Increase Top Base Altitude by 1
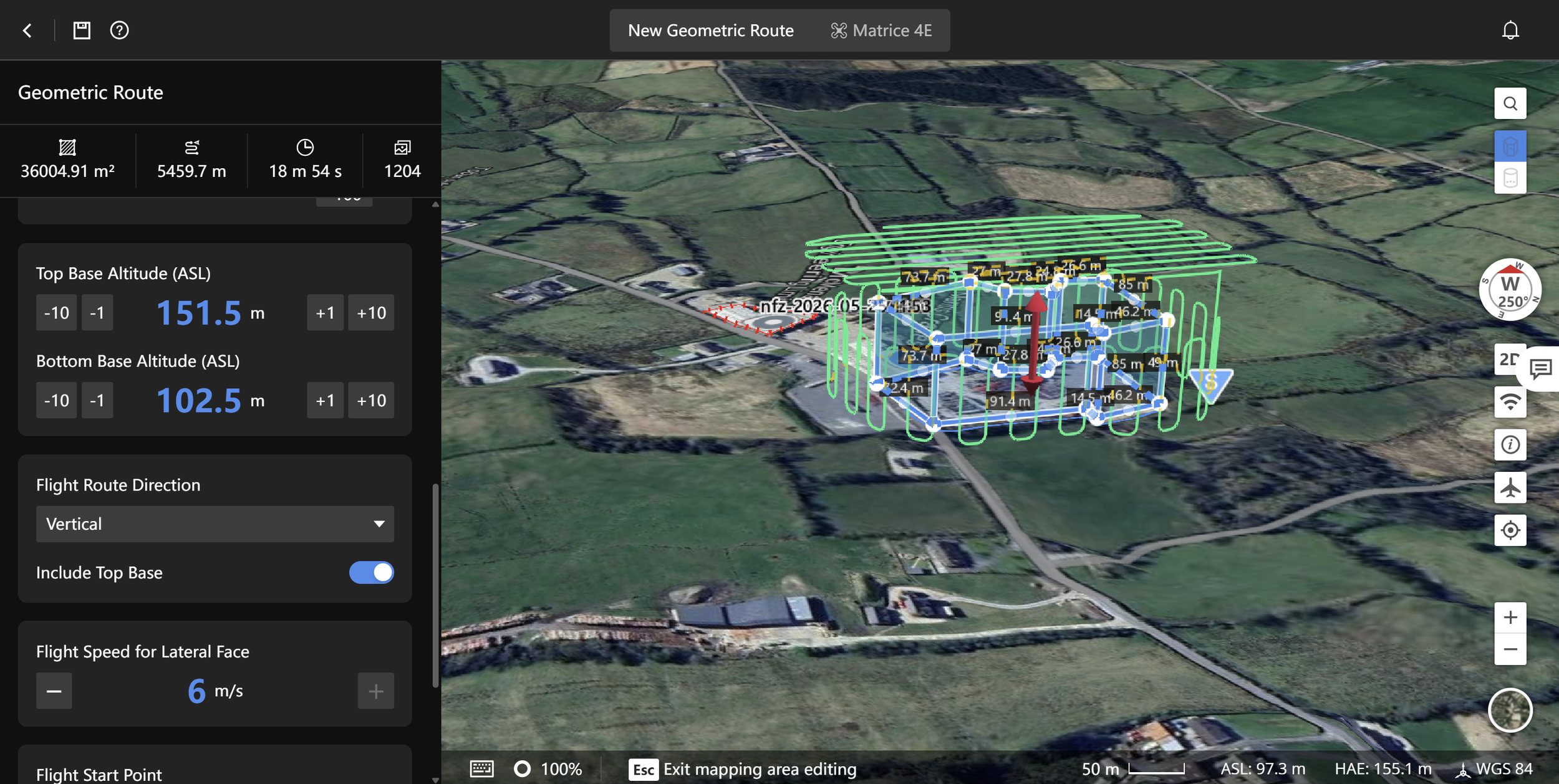The height and width of the screenshot is (784, 1559). point(325,312)
